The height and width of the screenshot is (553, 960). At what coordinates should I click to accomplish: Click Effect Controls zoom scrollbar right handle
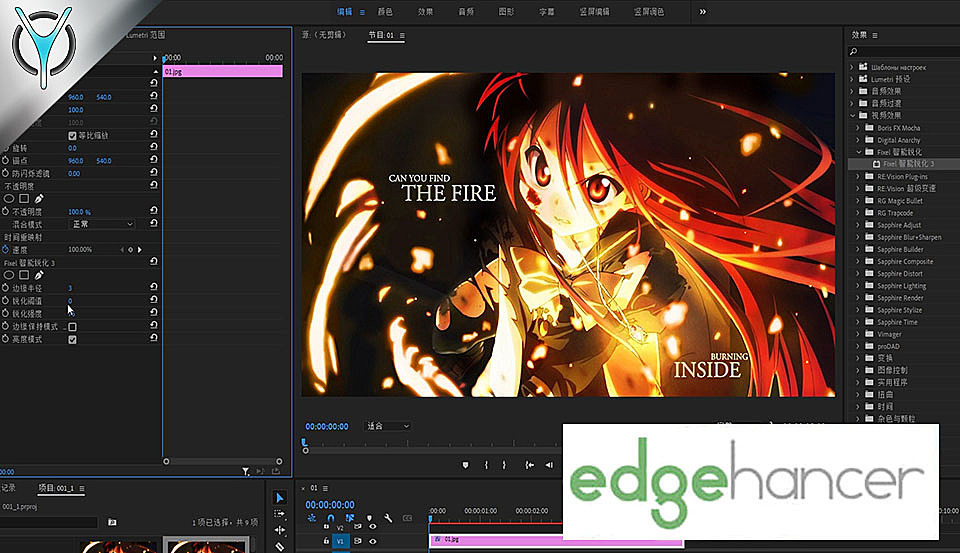tap(279, 461)
